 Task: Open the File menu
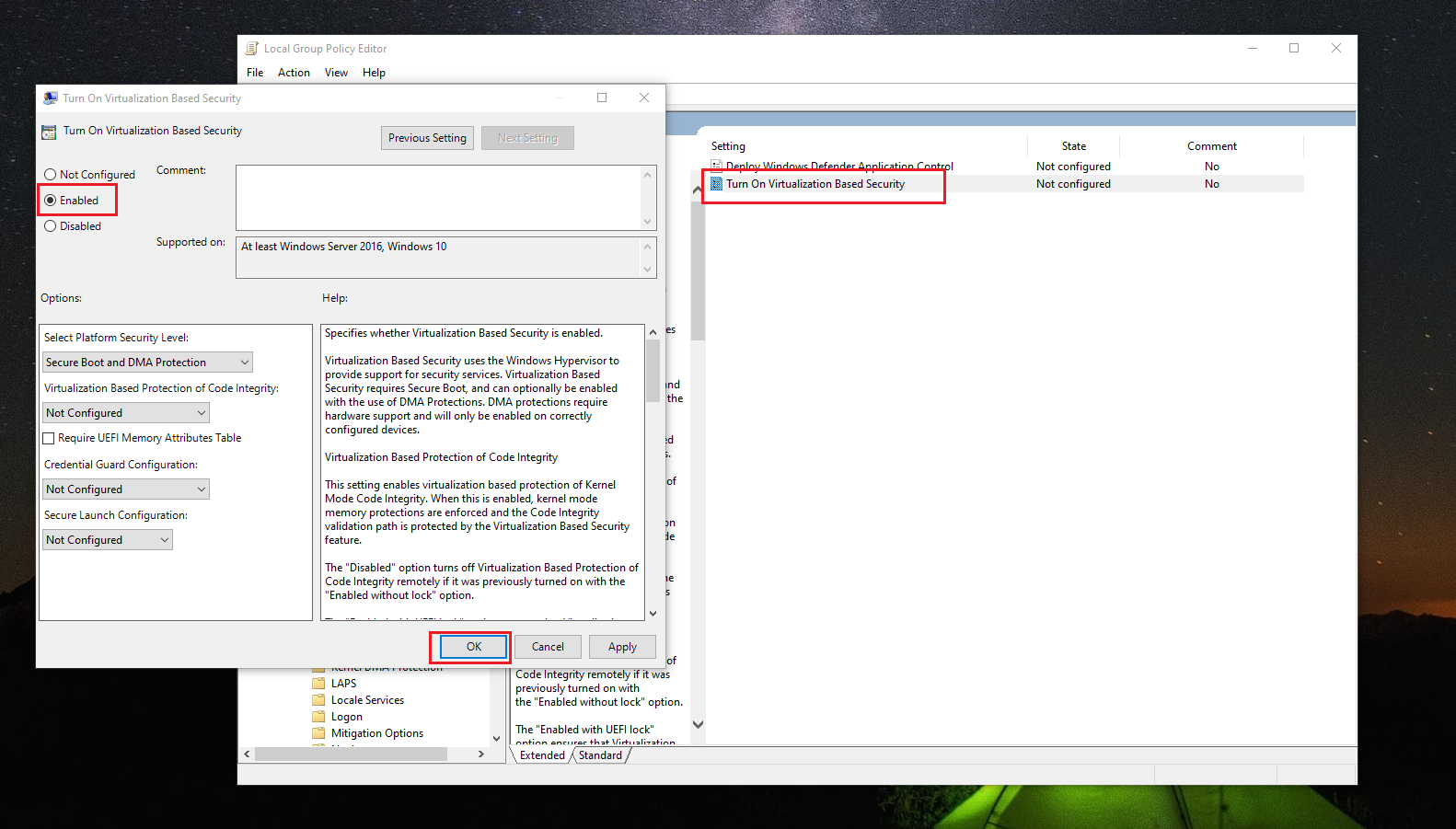click(255, 73)
